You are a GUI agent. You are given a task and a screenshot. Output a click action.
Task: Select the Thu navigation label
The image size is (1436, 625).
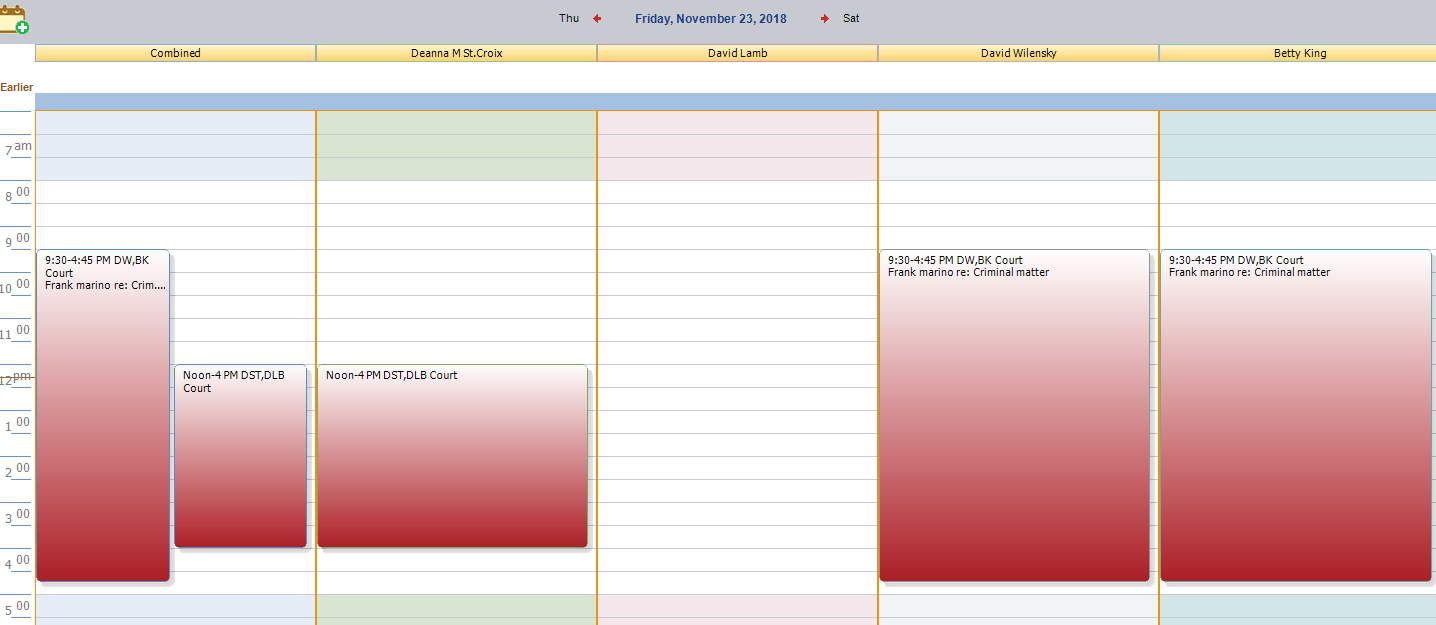pos(568,17)
